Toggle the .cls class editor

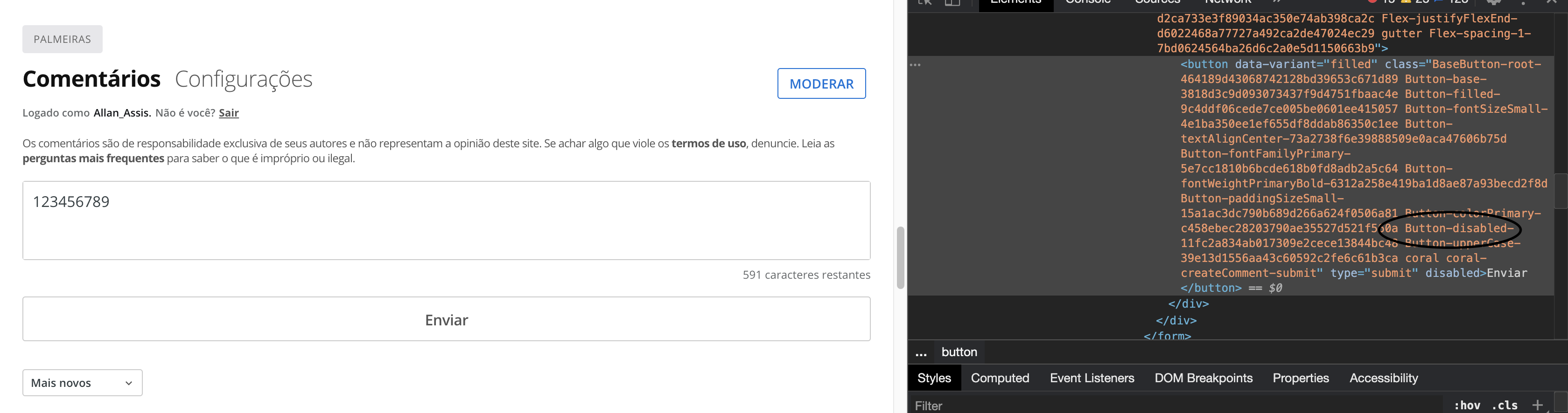[1505, 406]
